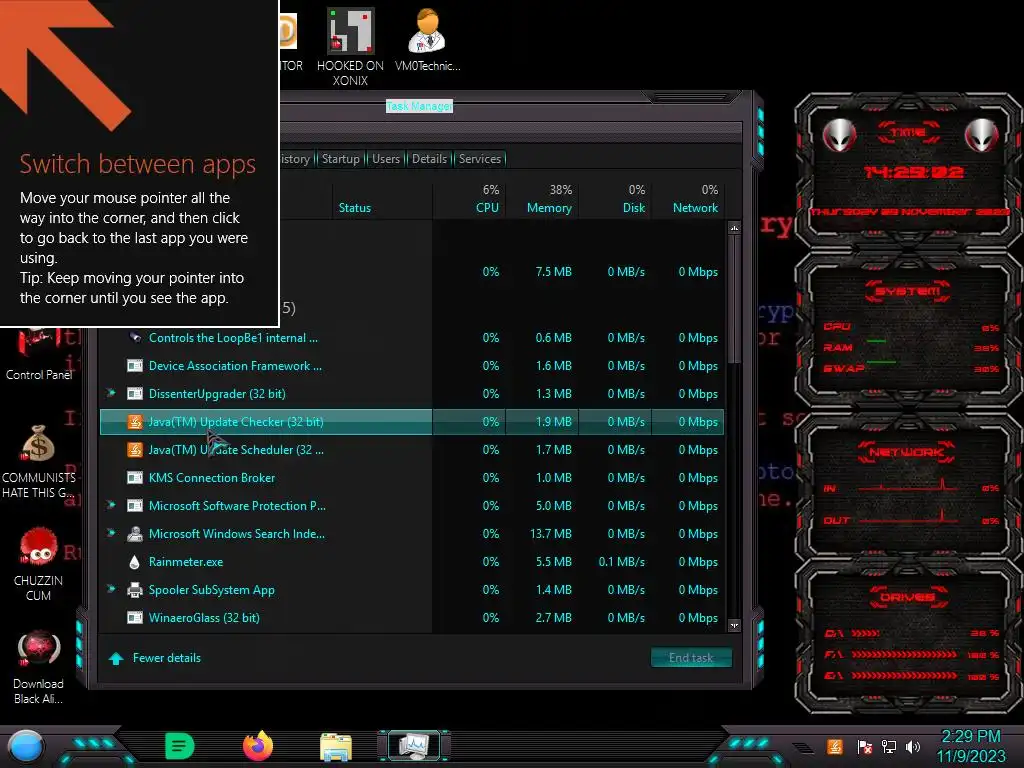
Task: Click End task button
Action: [691, 658]
